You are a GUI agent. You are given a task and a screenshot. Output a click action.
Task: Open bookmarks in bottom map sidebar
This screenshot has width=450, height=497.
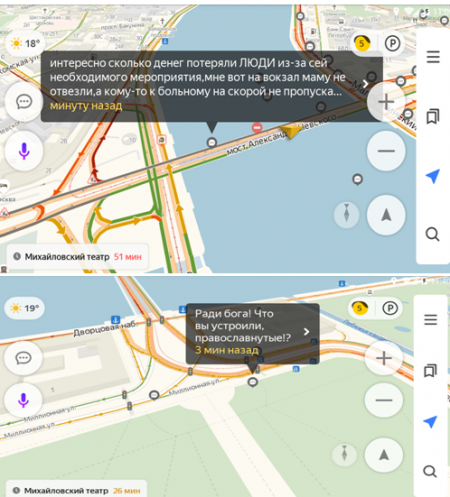431,370
